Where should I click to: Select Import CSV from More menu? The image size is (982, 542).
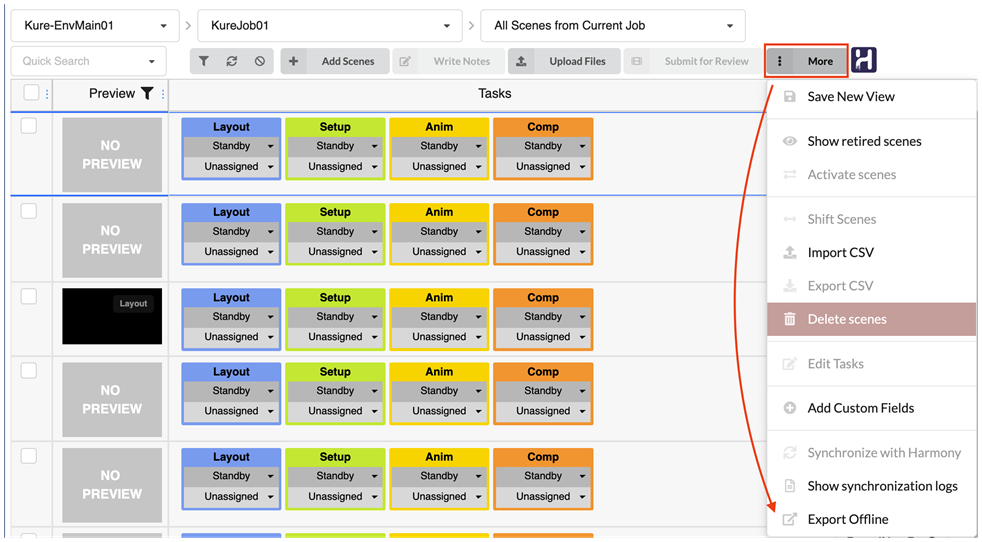click(x=840, y=252)
